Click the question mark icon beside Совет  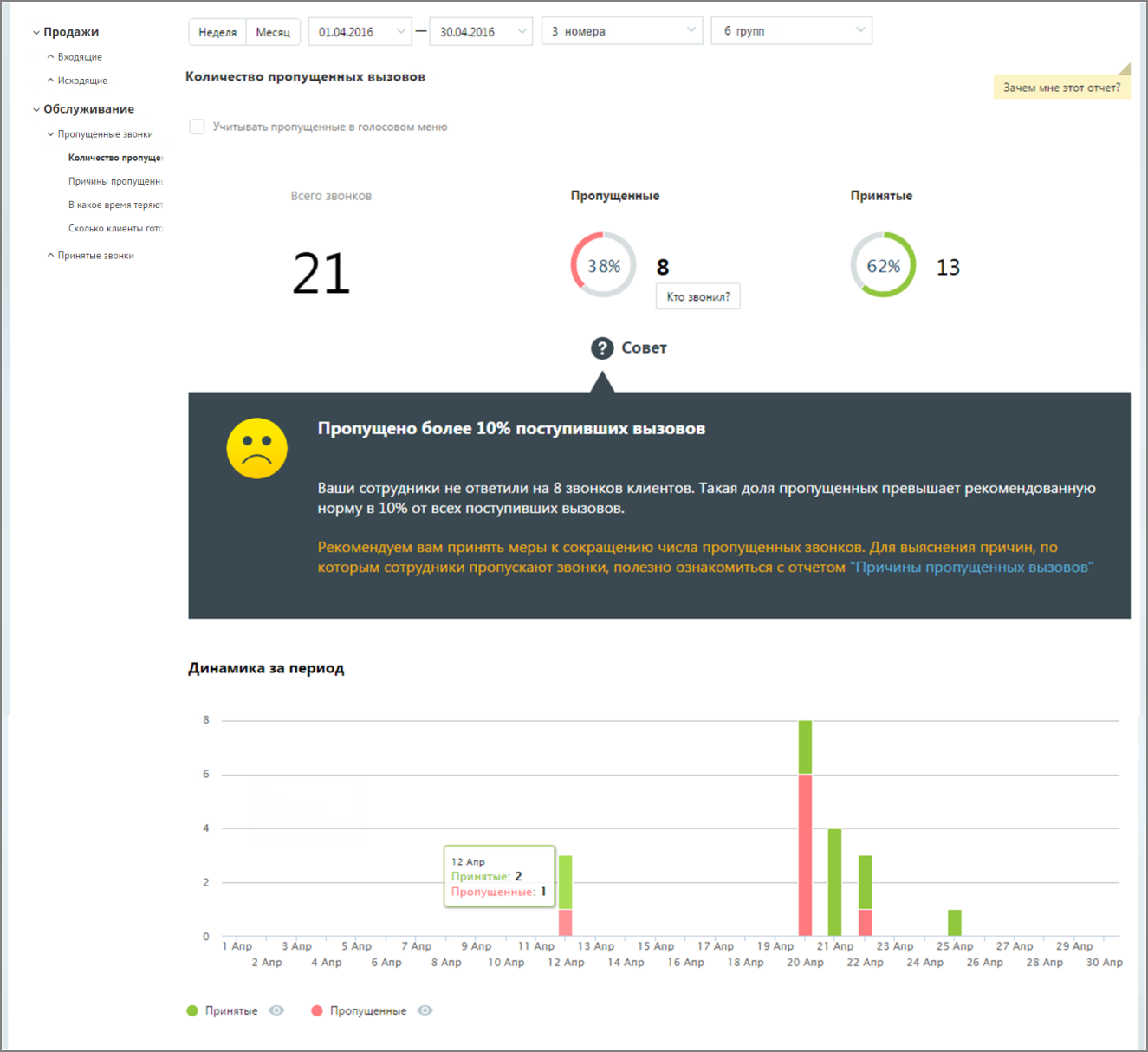[602, 348]
